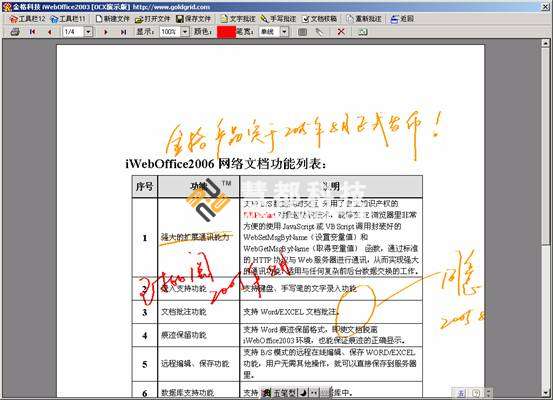553x400 pixels.
Task: Jump to the last page
Action: 123,32
